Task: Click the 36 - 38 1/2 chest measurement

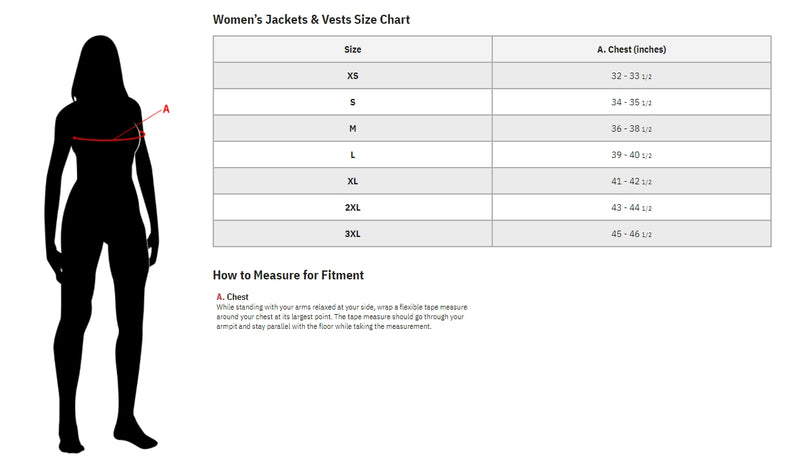Action: pyautogui.click(x=631, y=128)
